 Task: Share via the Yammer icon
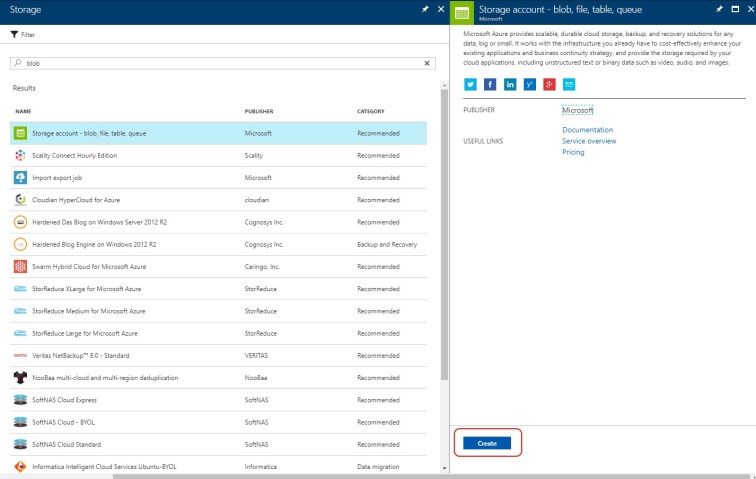pyautogui.click(x=529, y=84)
